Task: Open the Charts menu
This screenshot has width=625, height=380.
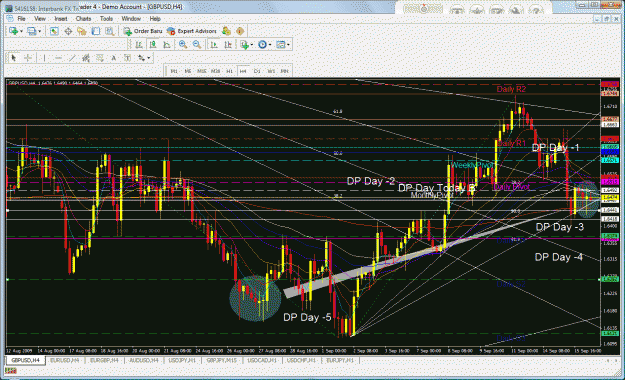Action: 83,19
